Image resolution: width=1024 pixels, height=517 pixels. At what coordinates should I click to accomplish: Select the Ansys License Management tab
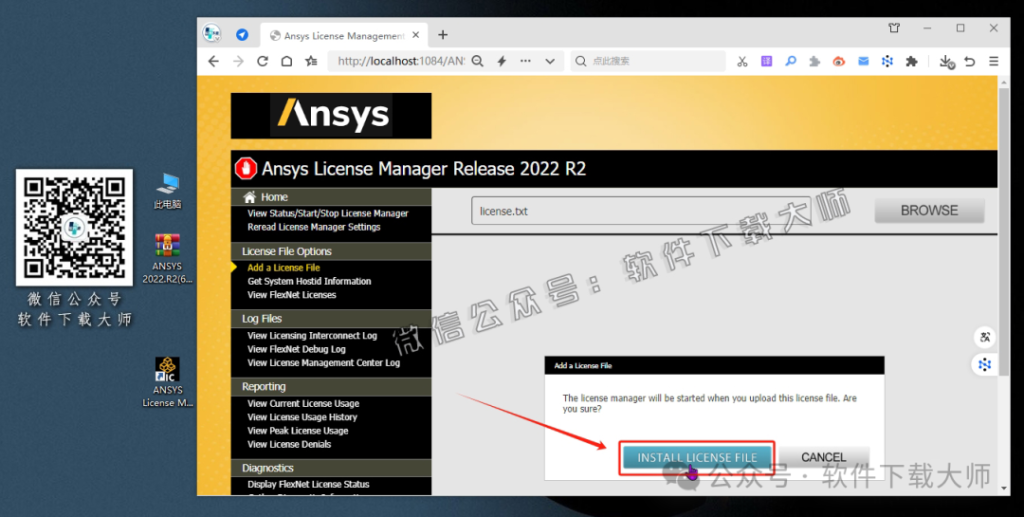point(344,35)
